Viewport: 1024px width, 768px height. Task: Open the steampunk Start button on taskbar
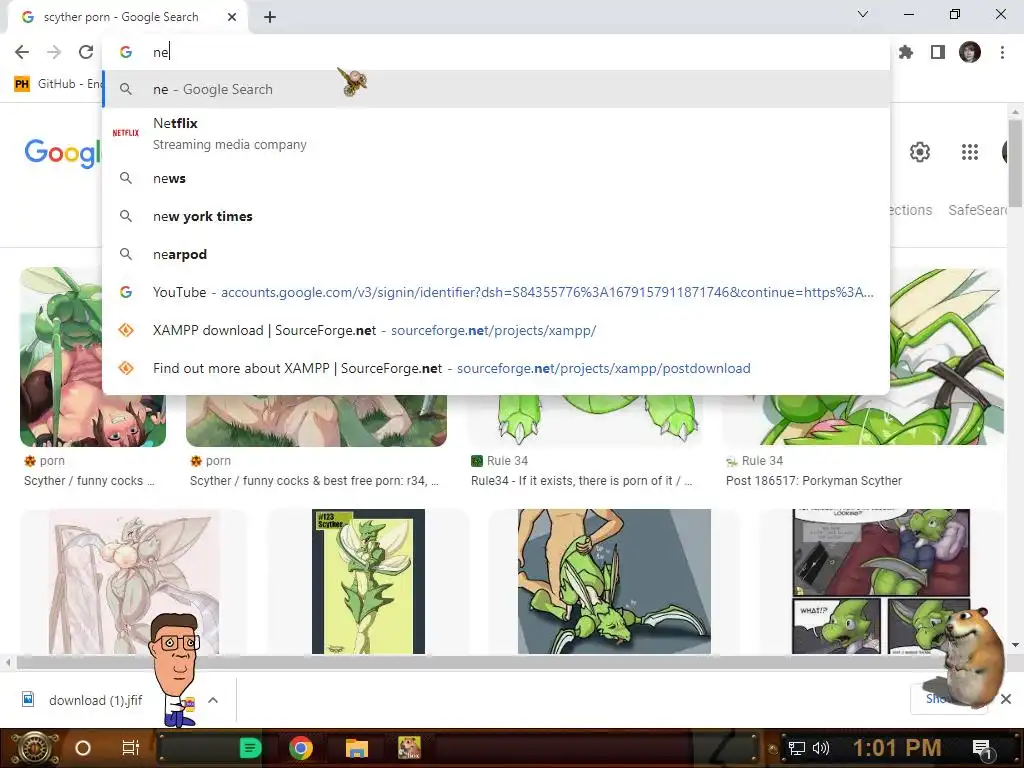pyautogui.click(x=33, y=748)
